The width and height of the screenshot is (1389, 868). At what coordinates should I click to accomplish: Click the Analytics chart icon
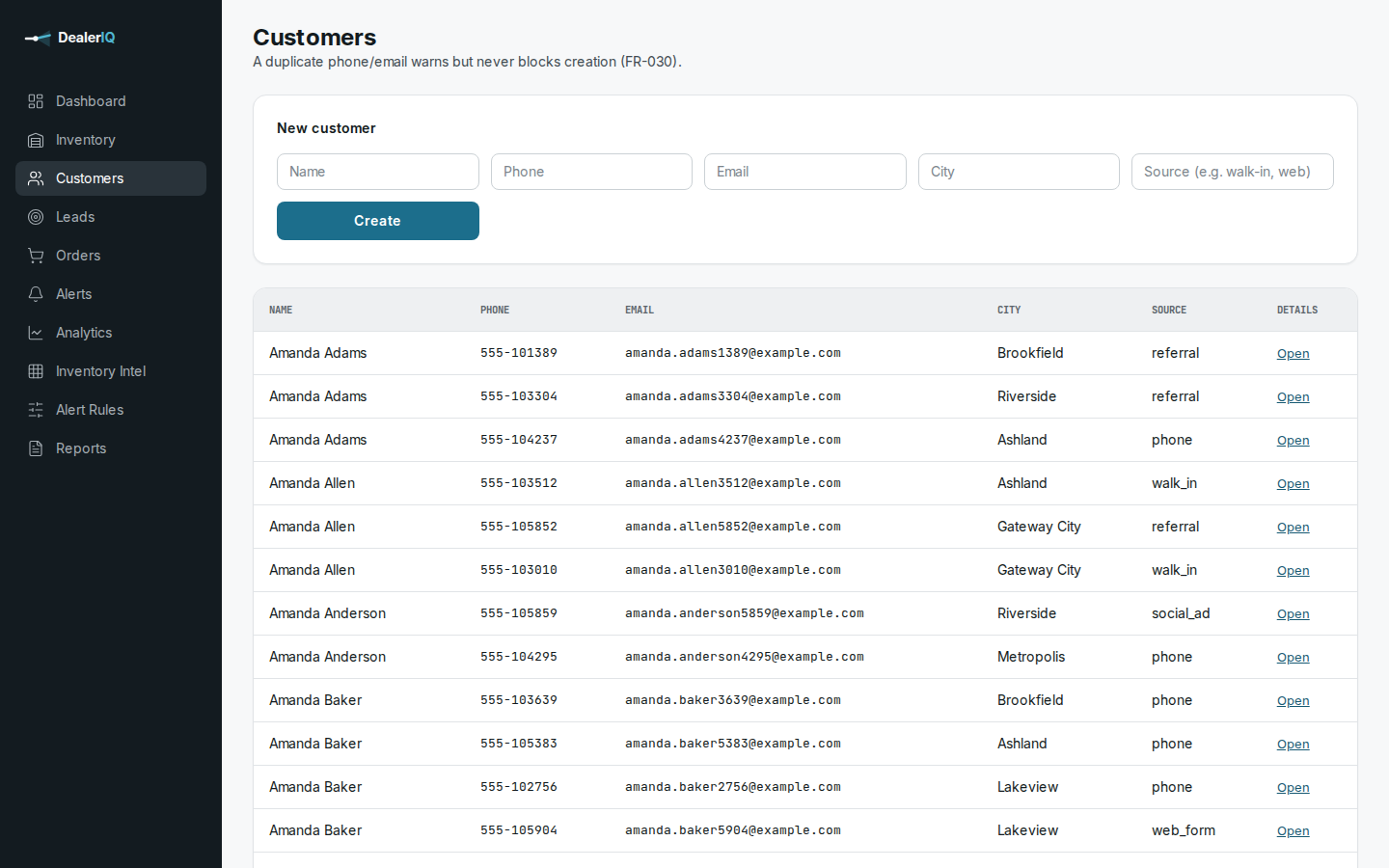[x=36, y=333]
